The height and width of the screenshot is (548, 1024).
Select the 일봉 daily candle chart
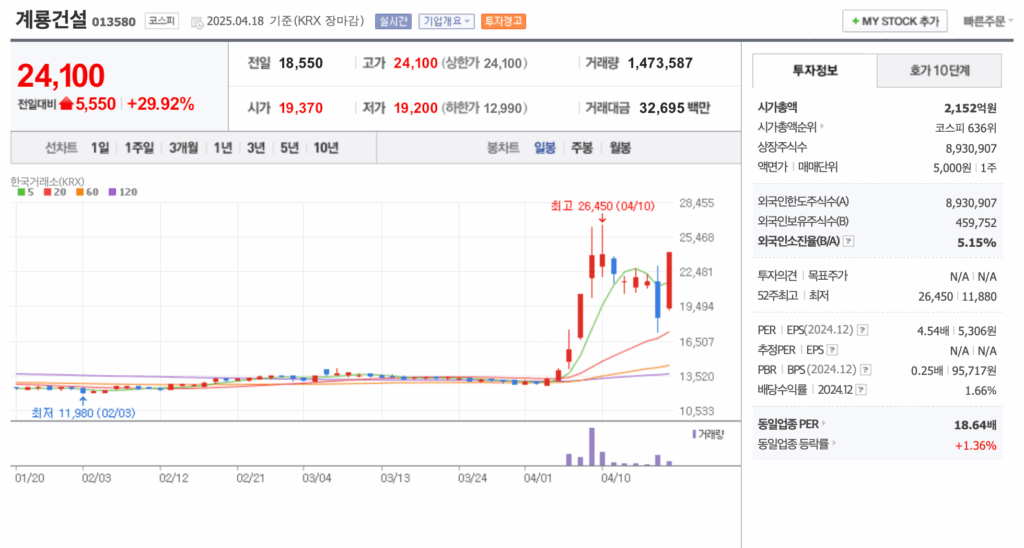[545, 148]
